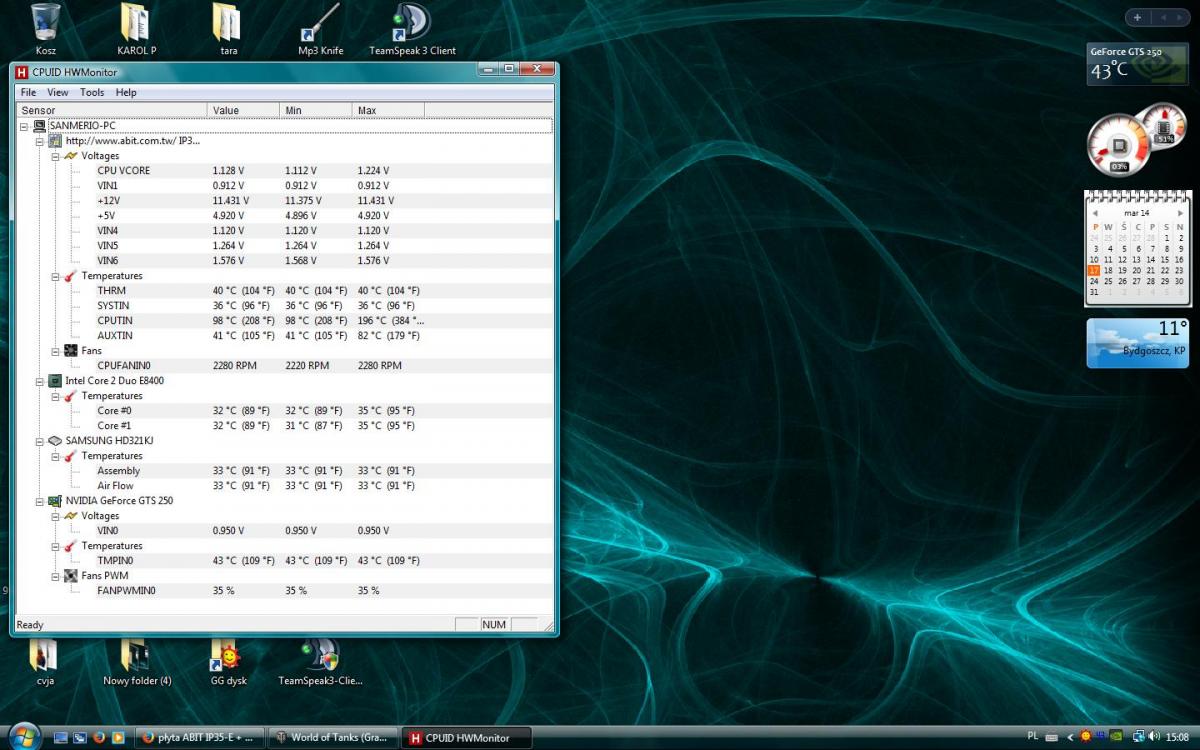Select the TMPIN0 GPU temperature row
The width and height of the screenshot is (1200, 750).
(285, 561)
